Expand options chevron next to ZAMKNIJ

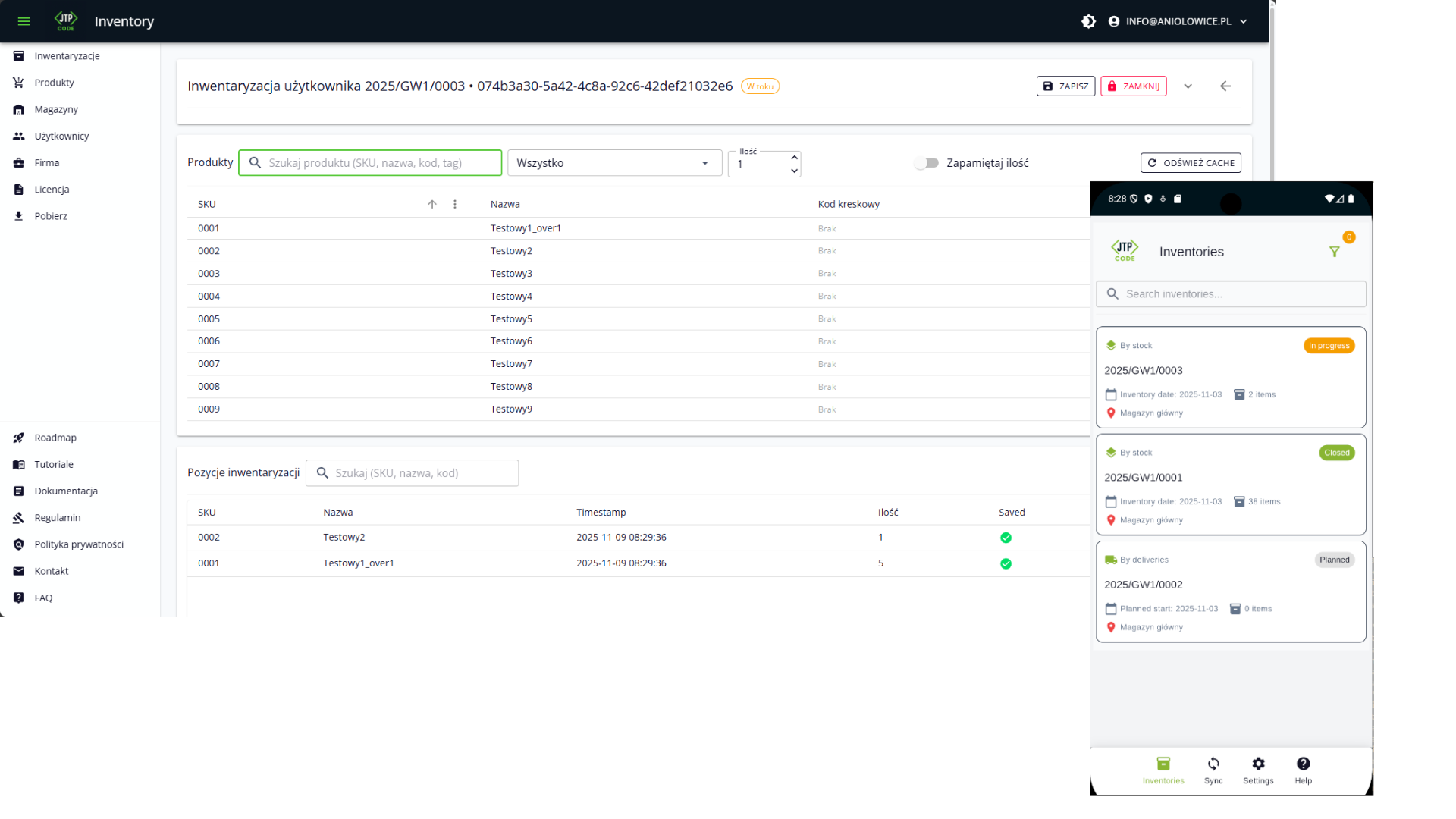pos(1188,86)
